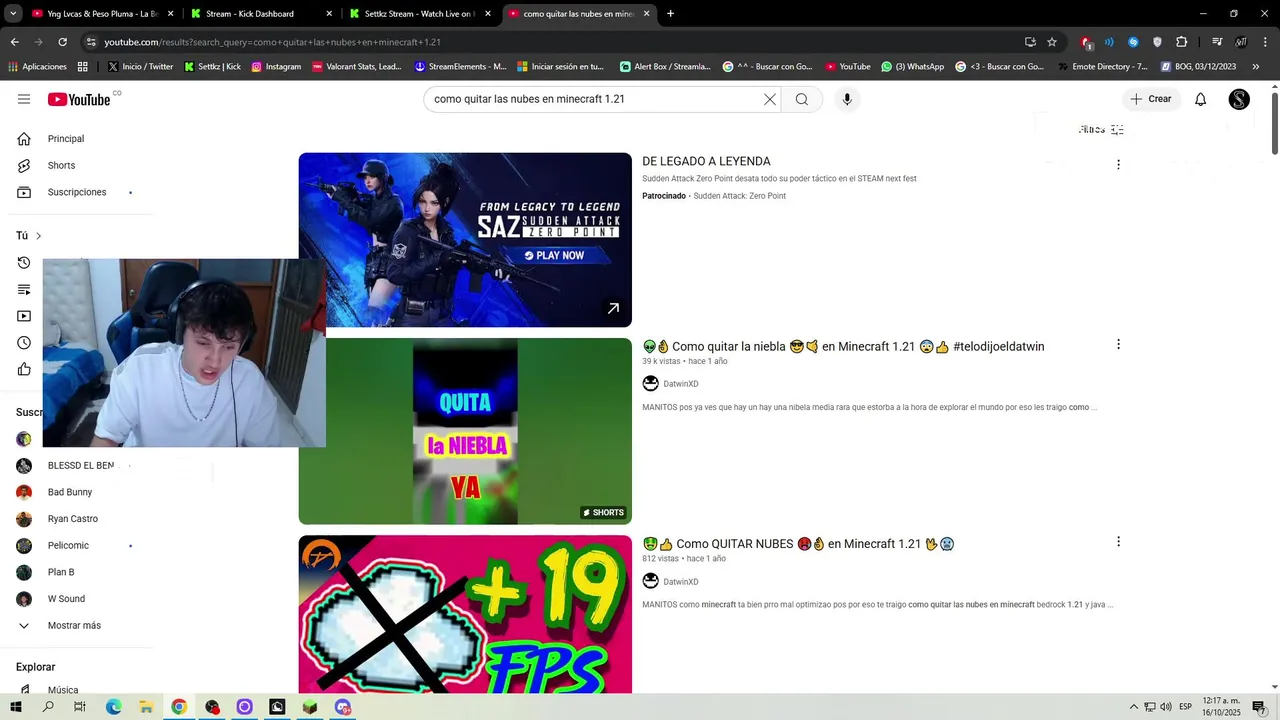Open YouTube notifications bell
This screenshot has height=720, width=1280.
(1201, 99)
